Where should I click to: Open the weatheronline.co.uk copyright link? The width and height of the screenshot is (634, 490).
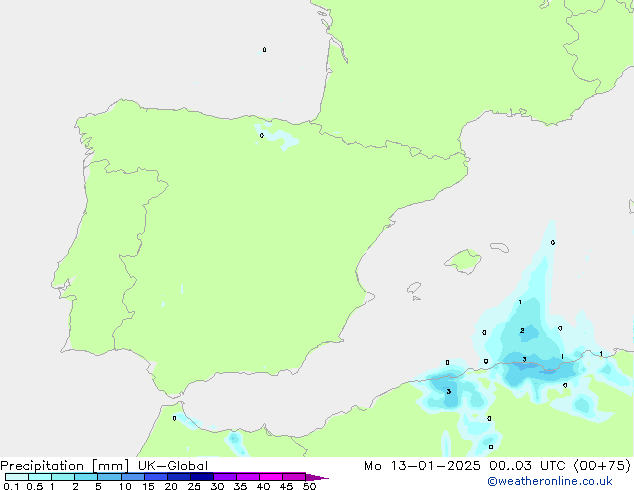550,481
